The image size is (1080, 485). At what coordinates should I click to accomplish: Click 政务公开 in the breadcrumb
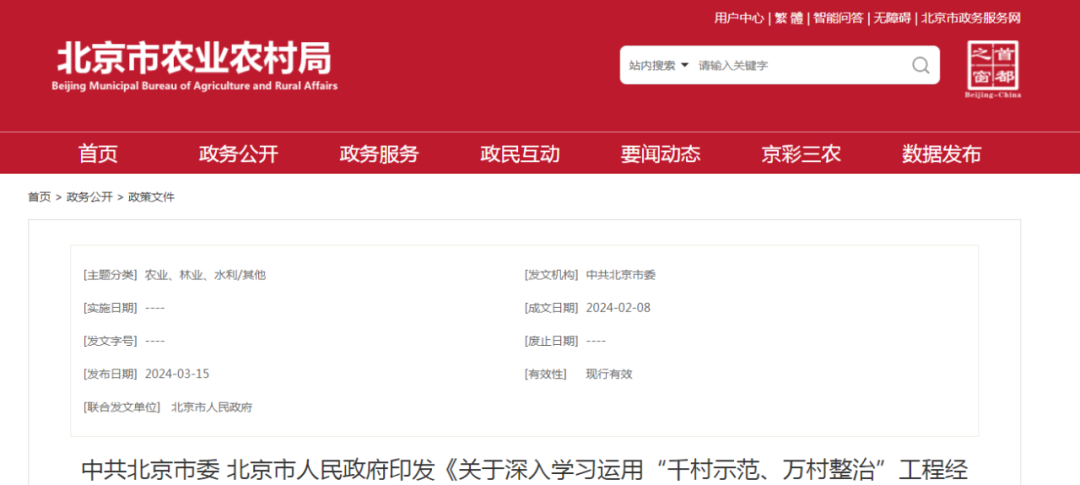click(90, 197)
